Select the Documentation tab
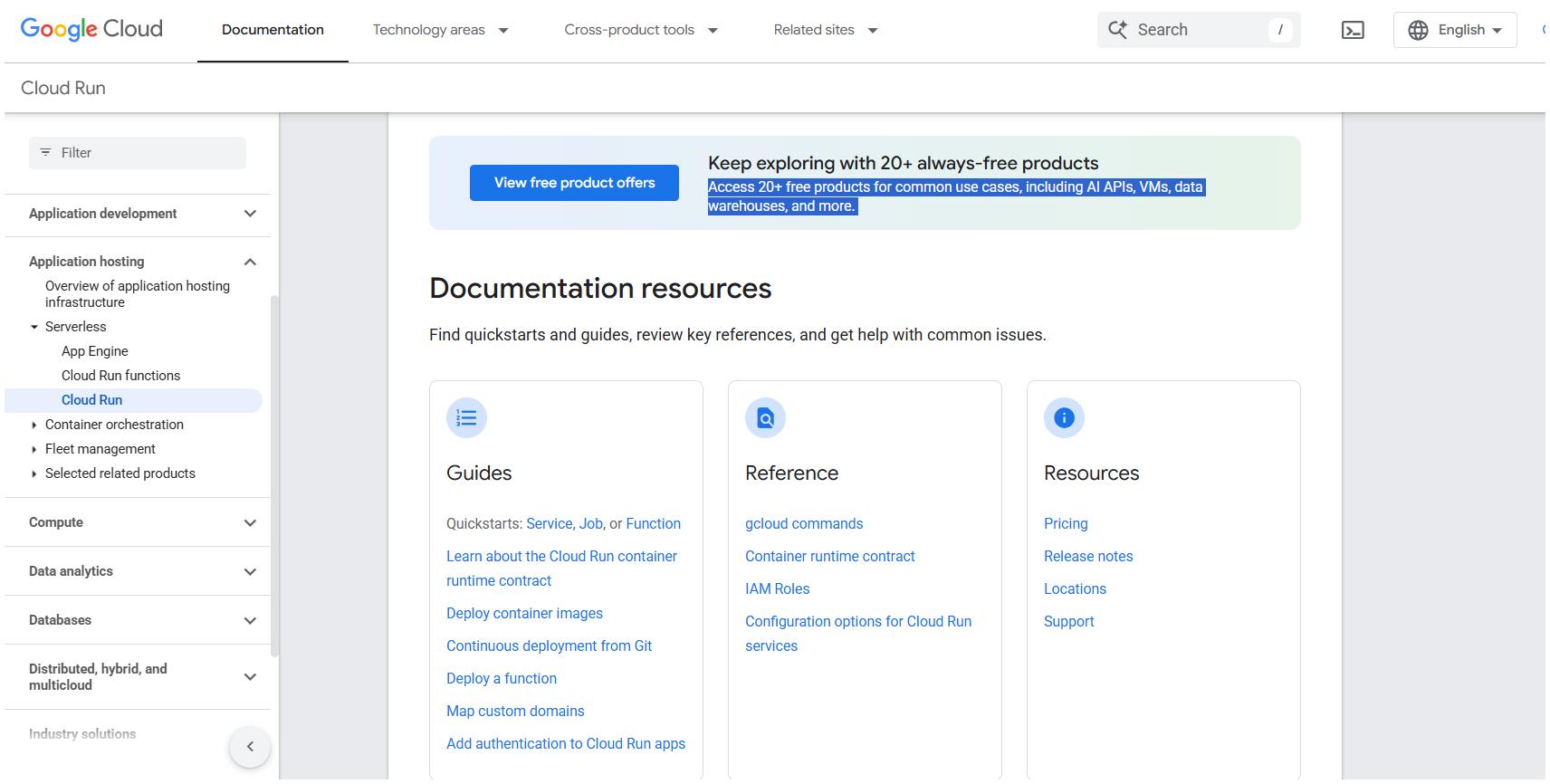 point(273,30)
